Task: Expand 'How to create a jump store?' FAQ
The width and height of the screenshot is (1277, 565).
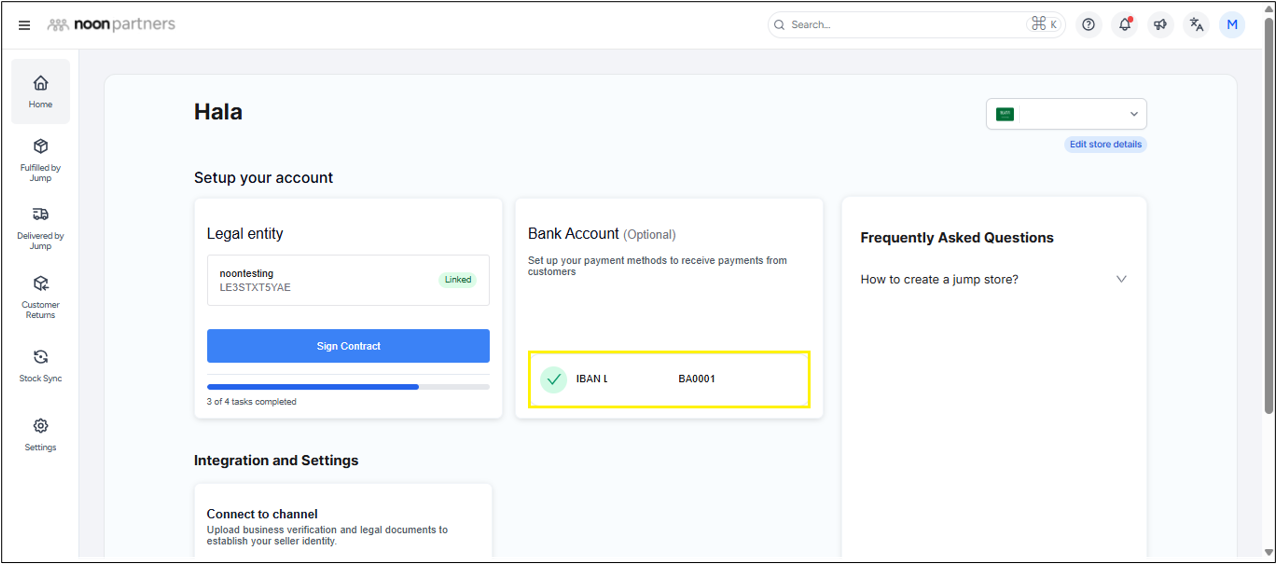Action: coord(993,279)
